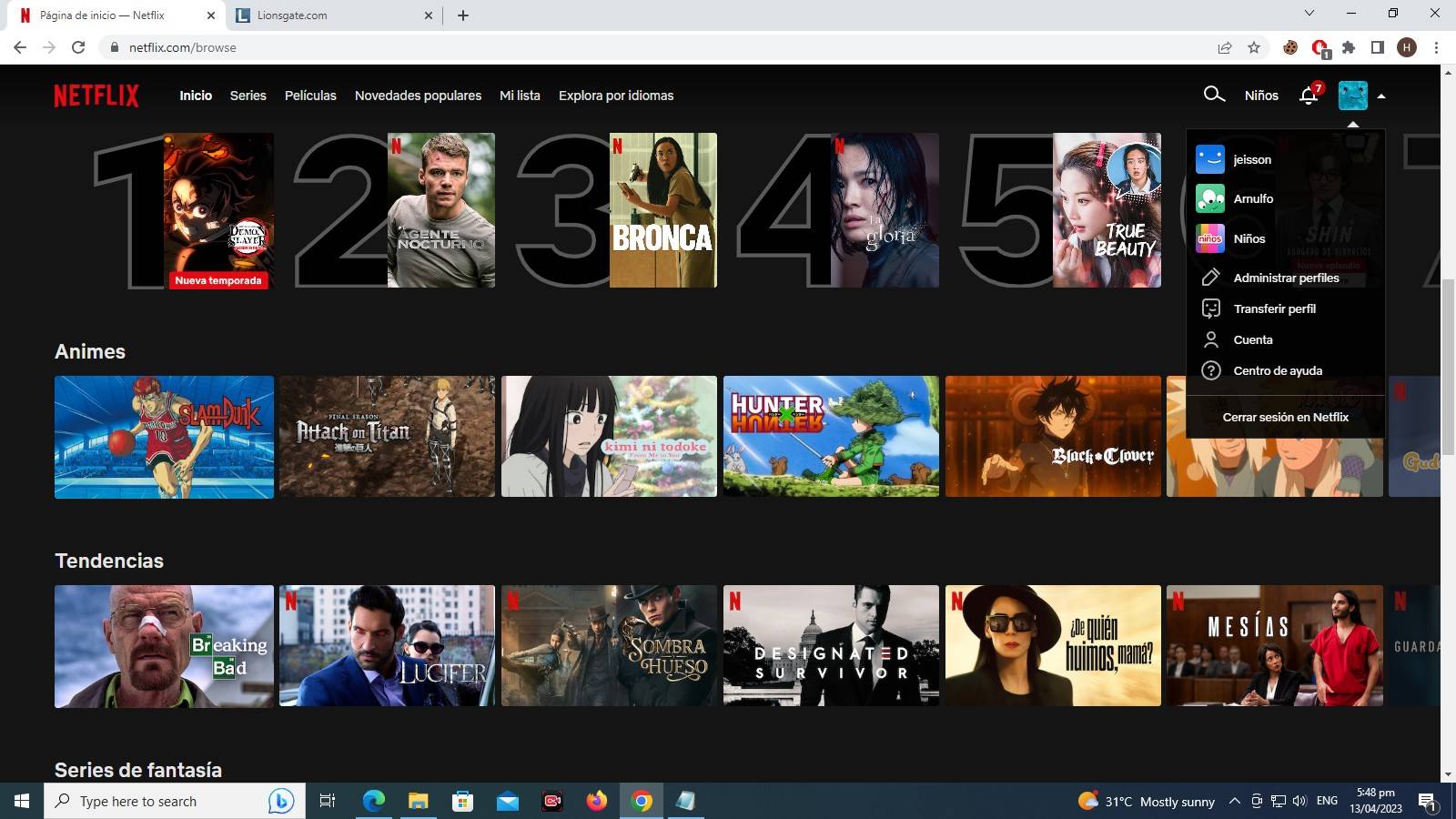
Task: Click the Administrar perfiles pencil icon
Action: [1210, 278]
